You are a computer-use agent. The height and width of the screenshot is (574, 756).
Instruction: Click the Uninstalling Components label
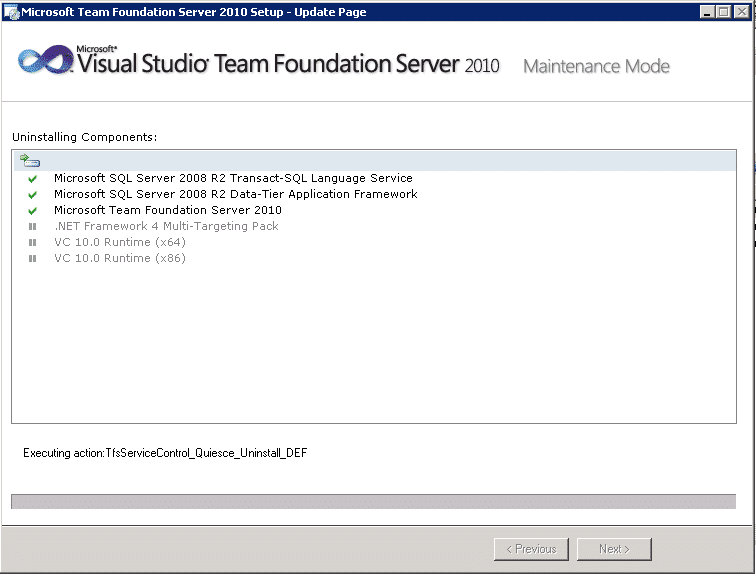point(84,137)
